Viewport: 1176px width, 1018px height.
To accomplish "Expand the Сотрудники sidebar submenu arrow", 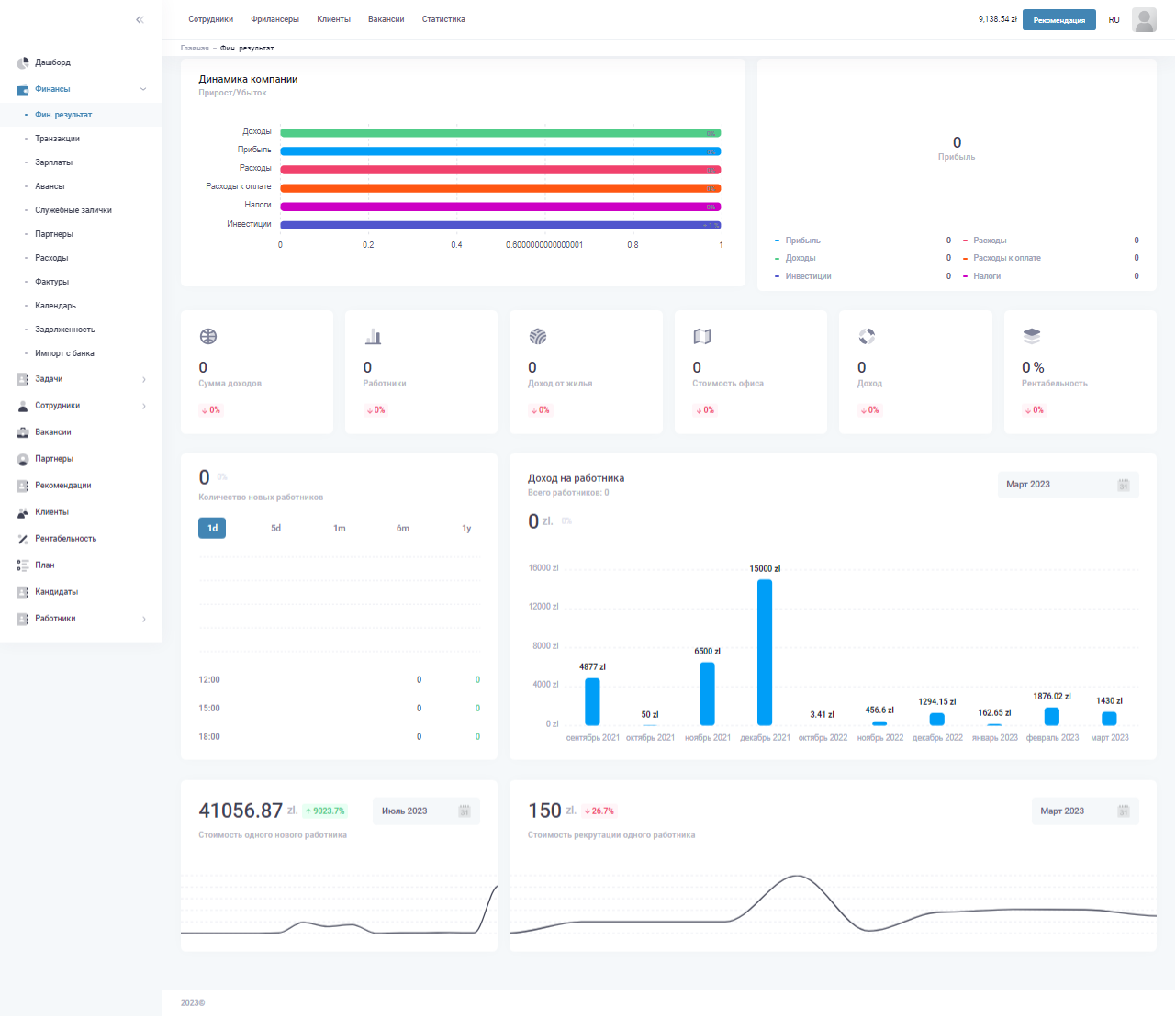I will 144,407.
